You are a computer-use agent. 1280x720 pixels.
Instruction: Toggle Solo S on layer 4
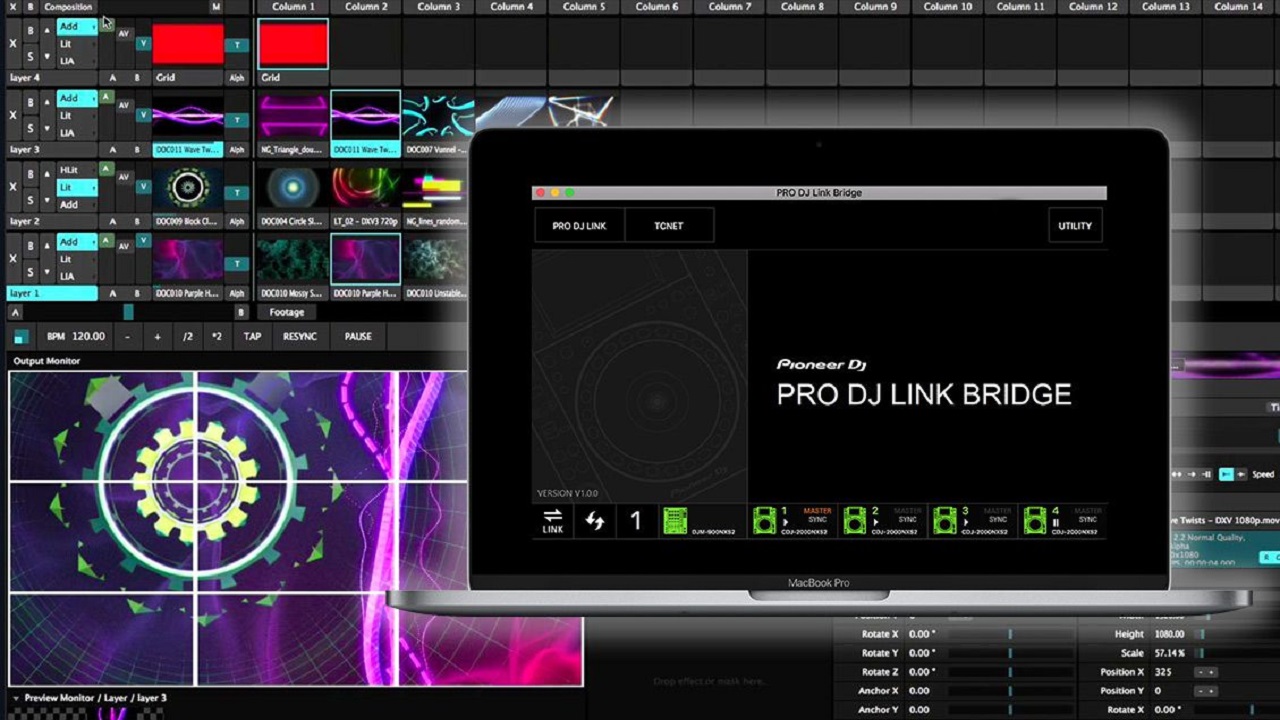pos(31,56)
